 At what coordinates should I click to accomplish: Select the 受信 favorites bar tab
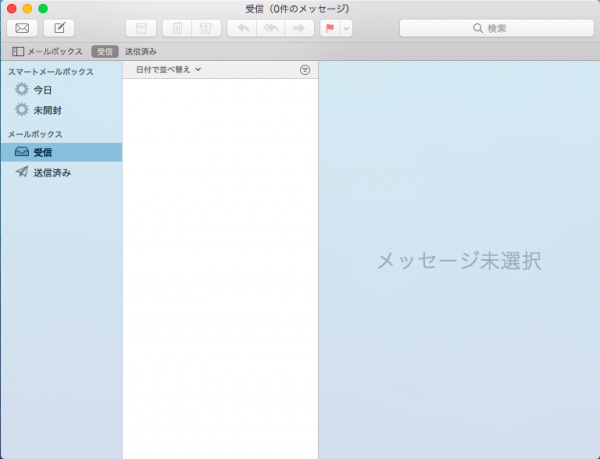click(x=105, y=51)
